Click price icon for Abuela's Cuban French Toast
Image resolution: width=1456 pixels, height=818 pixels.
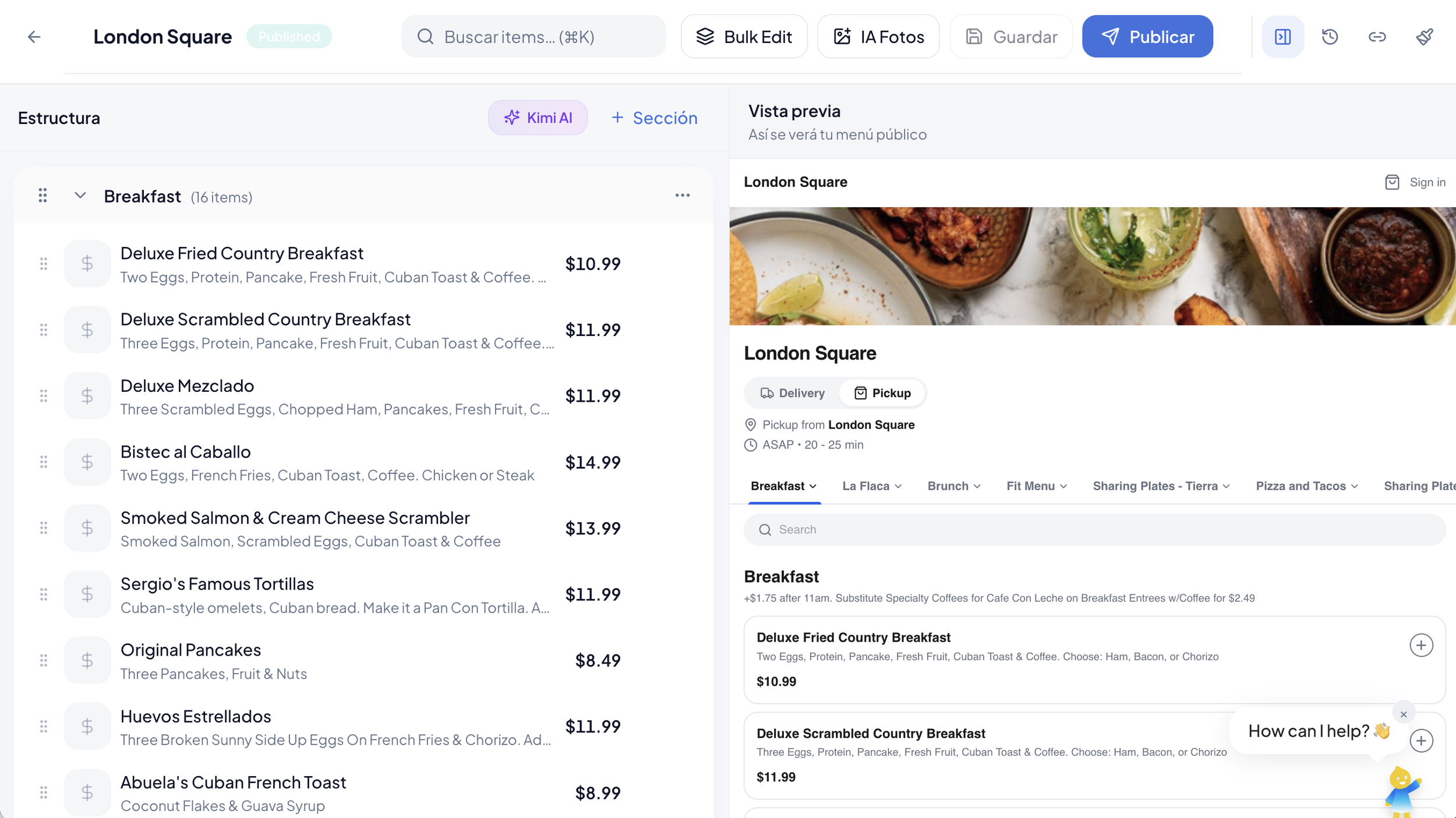point(87,792)
